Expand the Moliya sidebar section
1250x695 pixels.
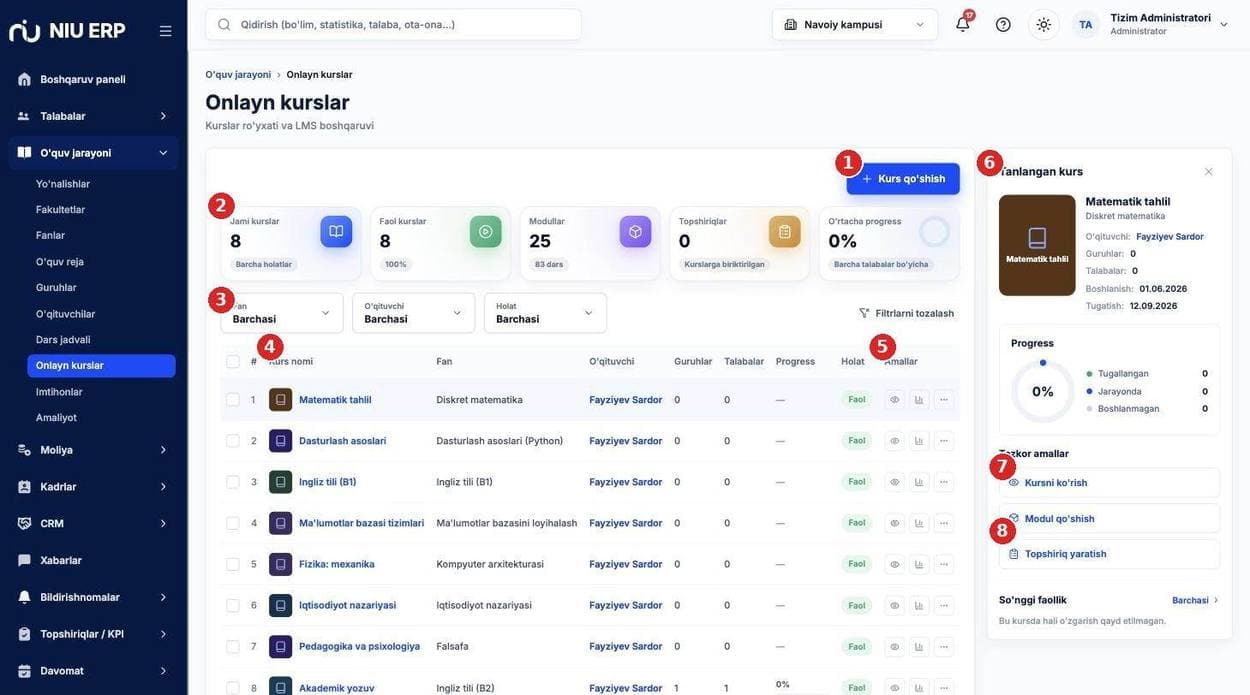point(94,450)
